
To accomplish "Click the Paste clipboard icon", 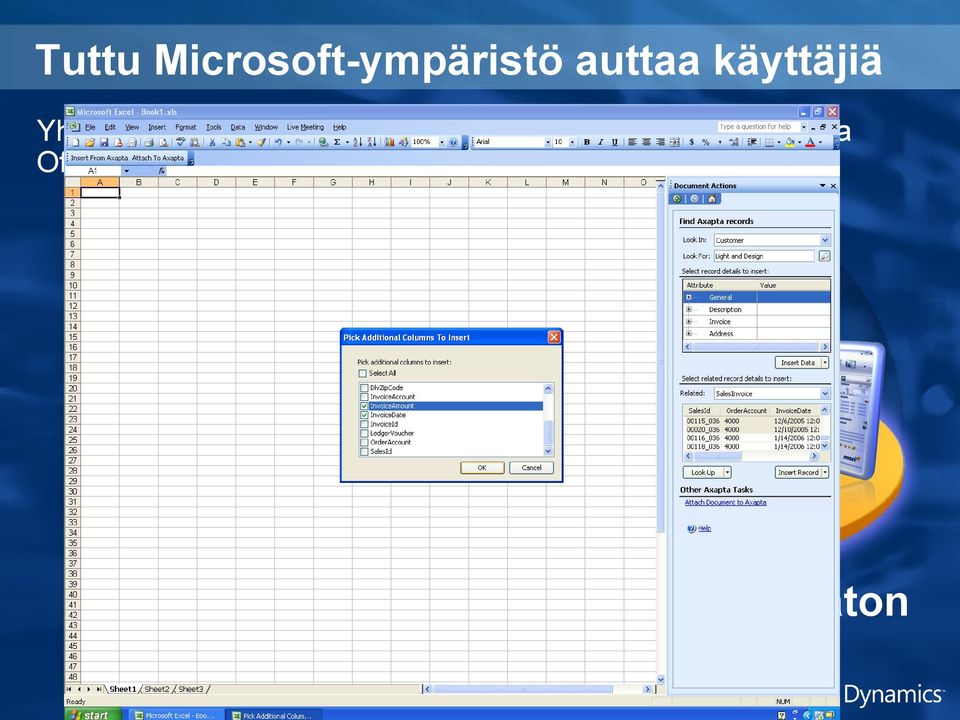I will click(x=240, y=142).
